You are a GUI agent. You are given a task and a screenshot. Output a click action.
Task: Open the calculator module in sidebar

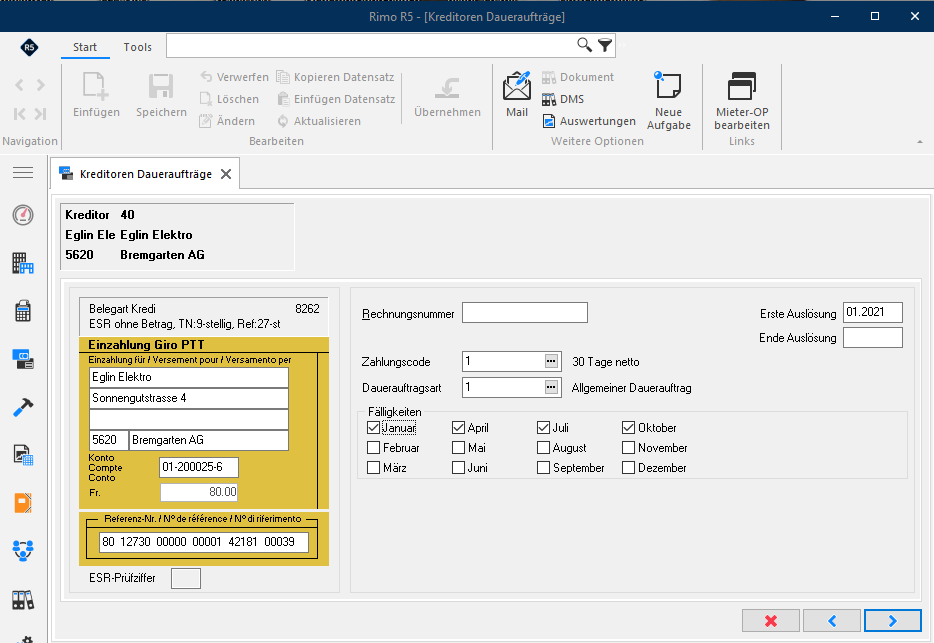tap(23, 311)
